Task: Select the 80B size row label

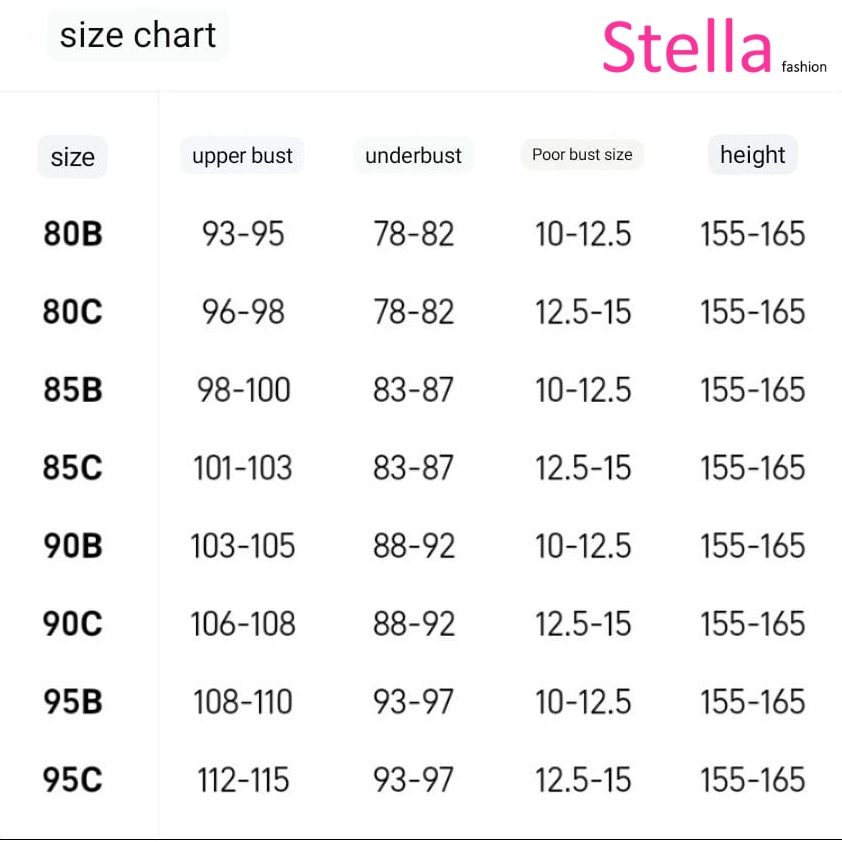Action: (72, 234)
